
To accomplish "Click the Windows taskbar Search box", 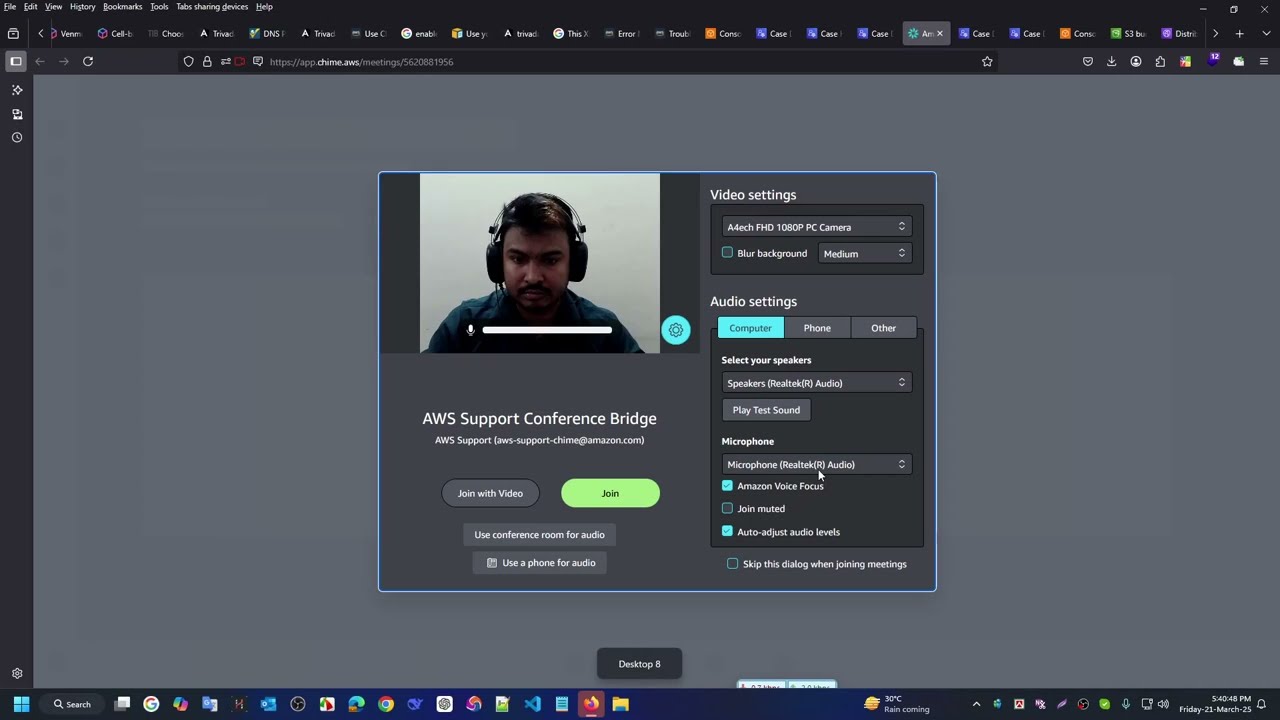I will tap(73, 704).
